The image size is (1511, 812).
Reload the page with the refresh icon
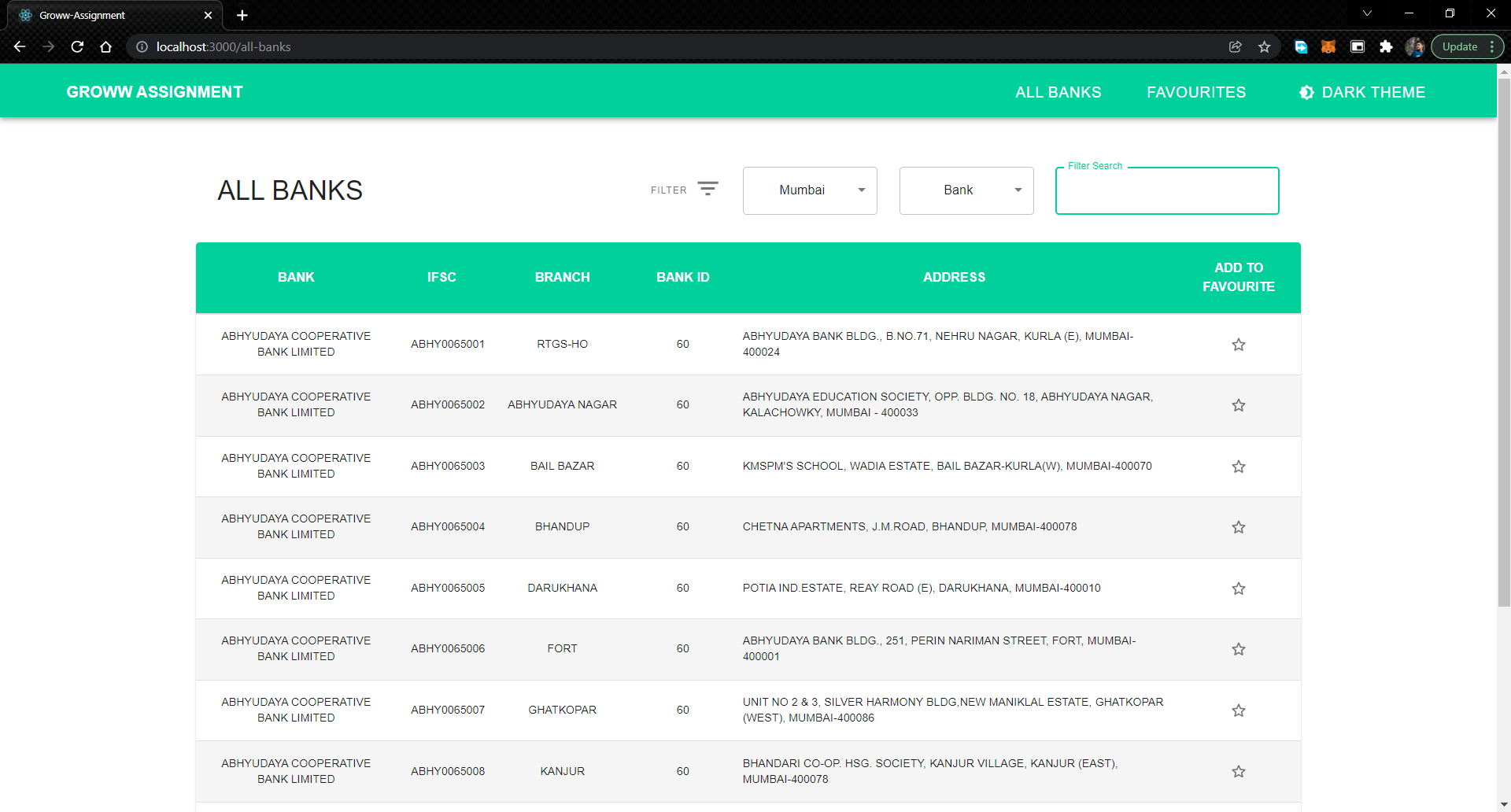tap(76, 46)
